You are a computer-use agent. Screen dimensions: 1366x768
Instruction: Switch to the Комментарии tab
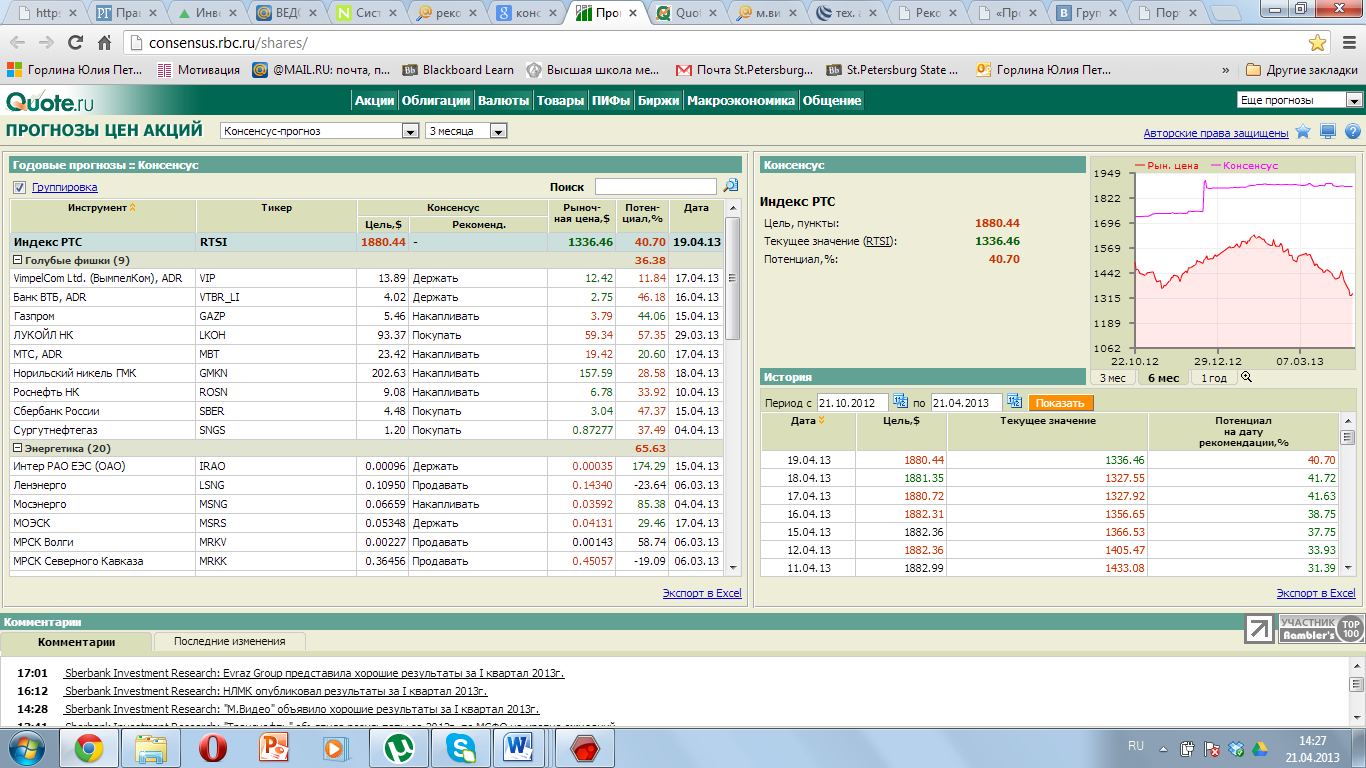(x=77, y=641)
